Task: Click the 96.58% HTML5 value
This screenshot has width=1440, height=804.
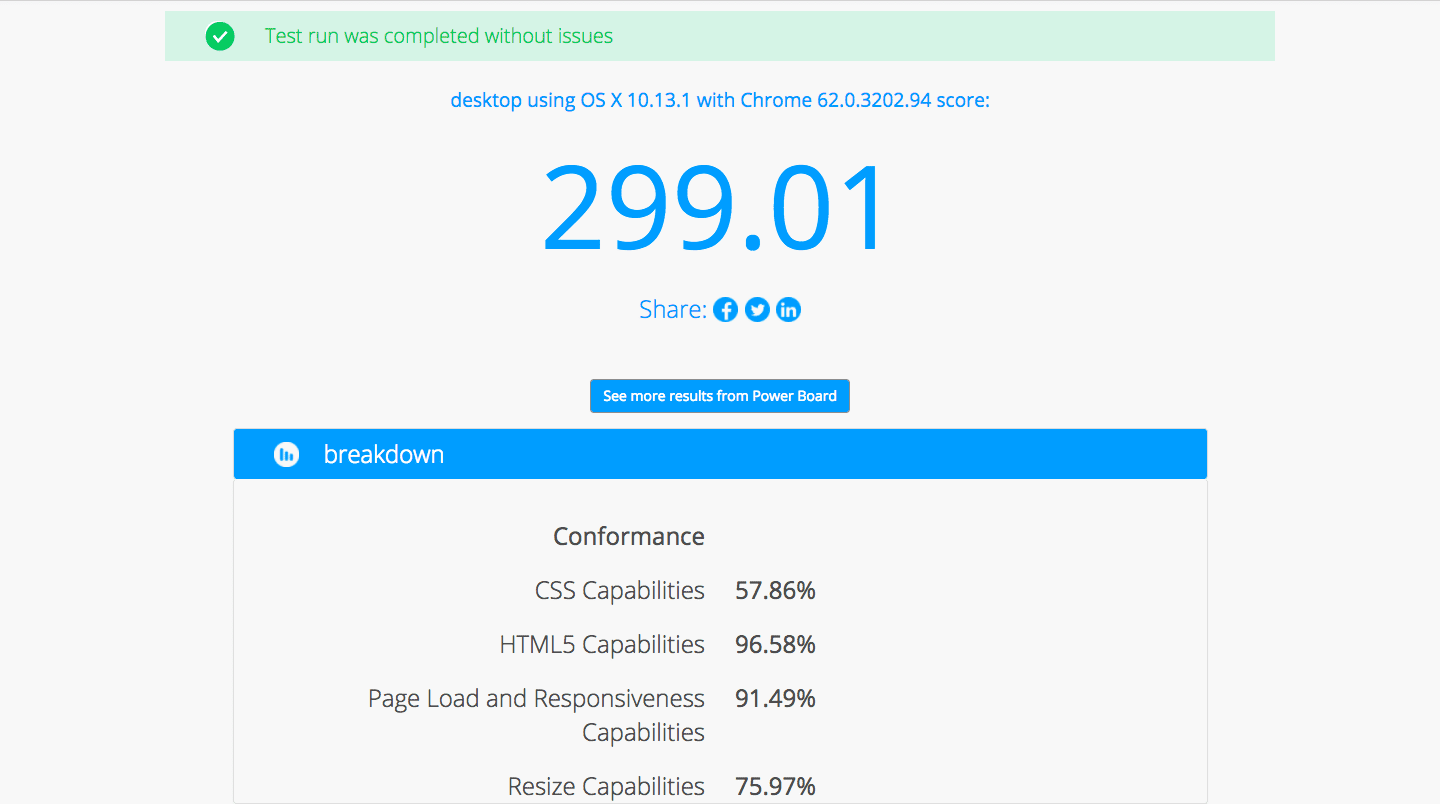Action: [775, 645]
